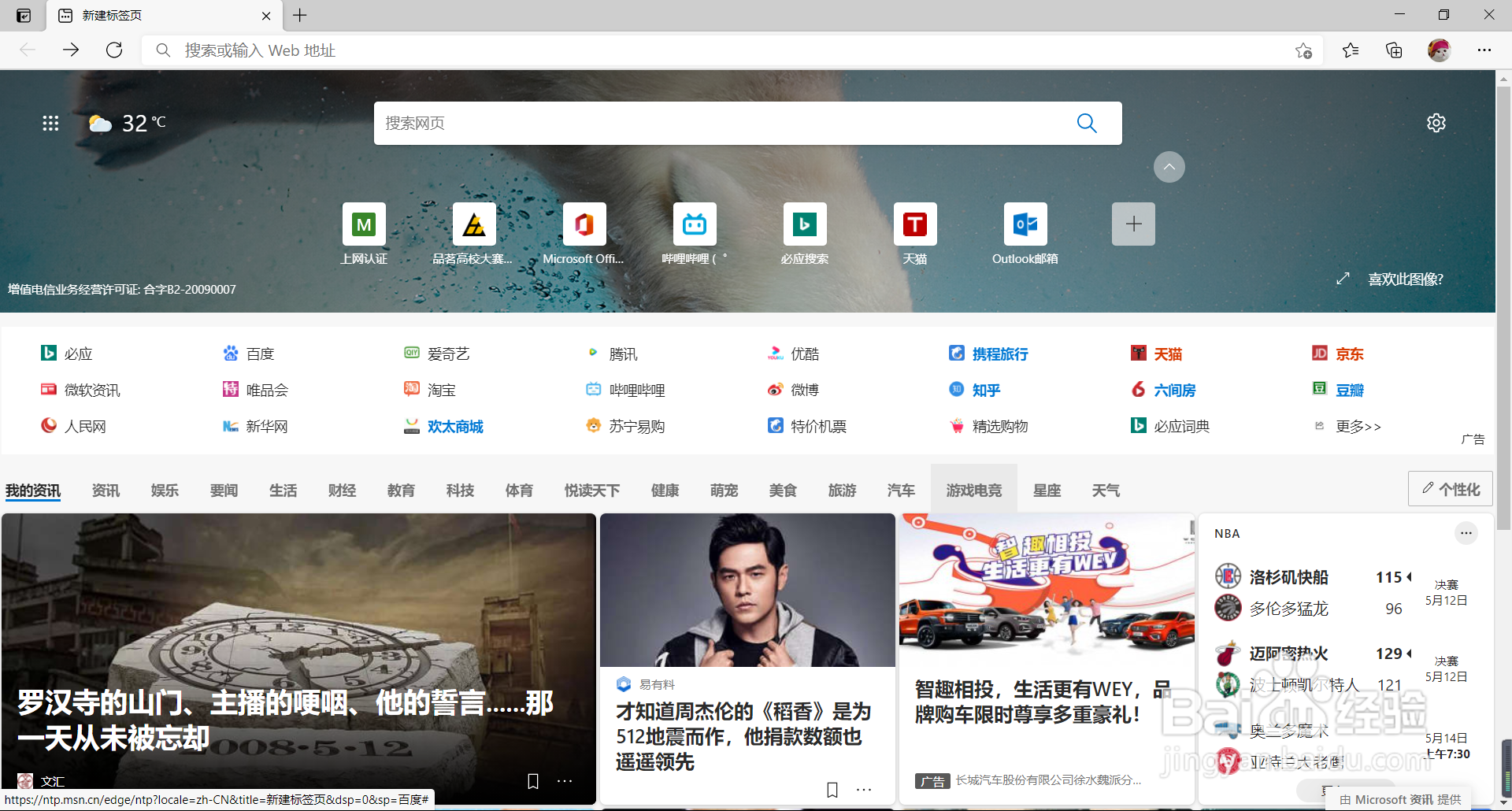Close the 新建标签页 tab
The height and width of the screenshot is (811, 1512).
(266, 16)
